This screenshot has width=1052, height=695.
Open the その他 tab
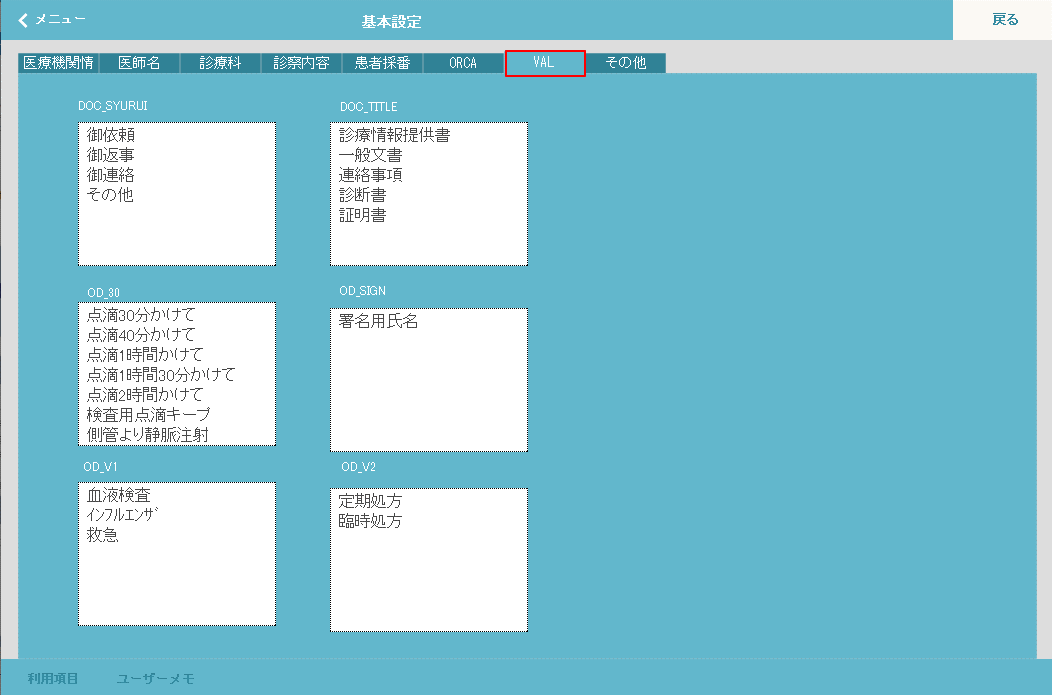625,63
